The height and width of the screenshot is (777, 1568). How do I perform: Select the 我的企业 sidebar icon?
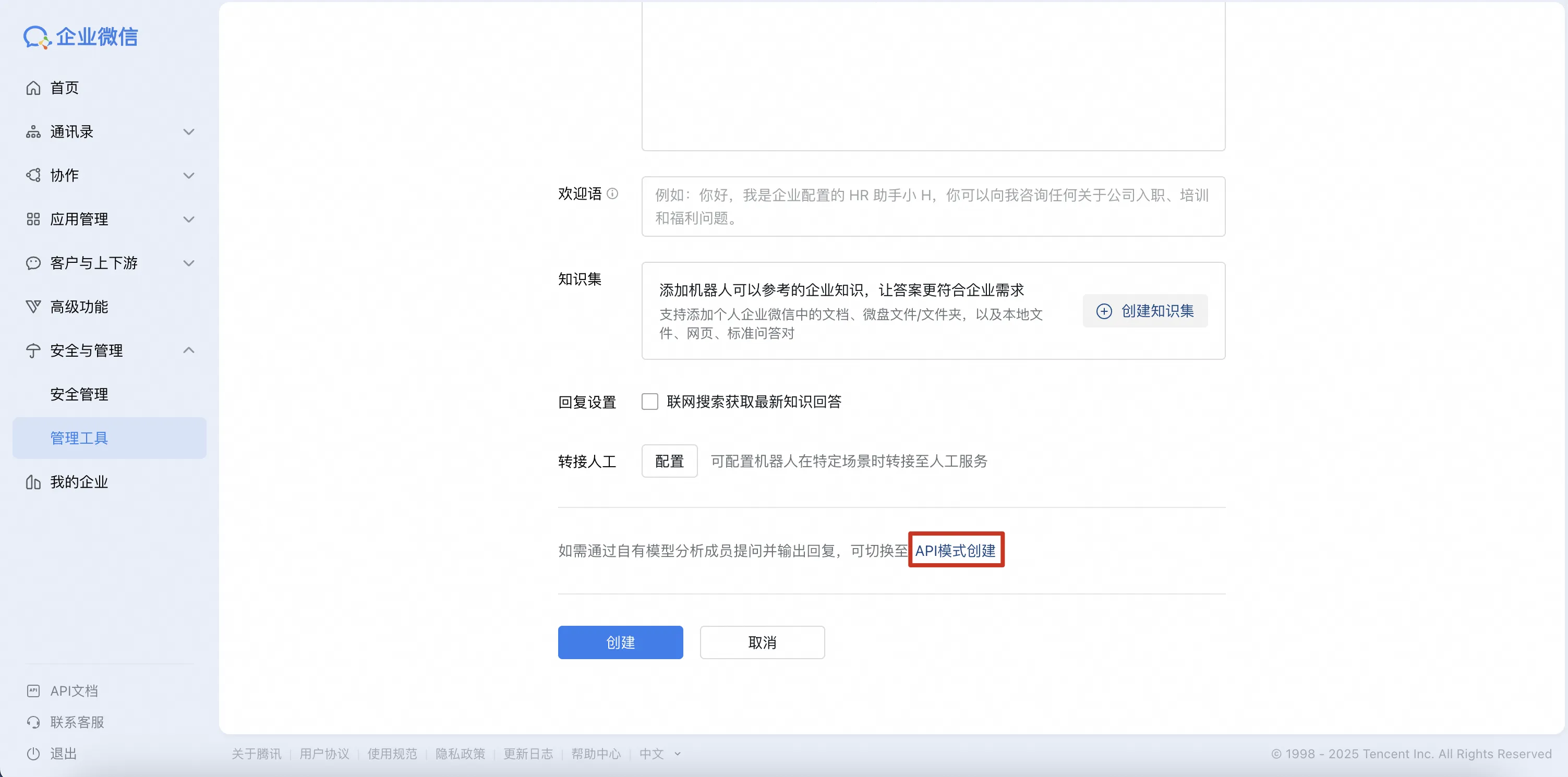click(33, 482)
